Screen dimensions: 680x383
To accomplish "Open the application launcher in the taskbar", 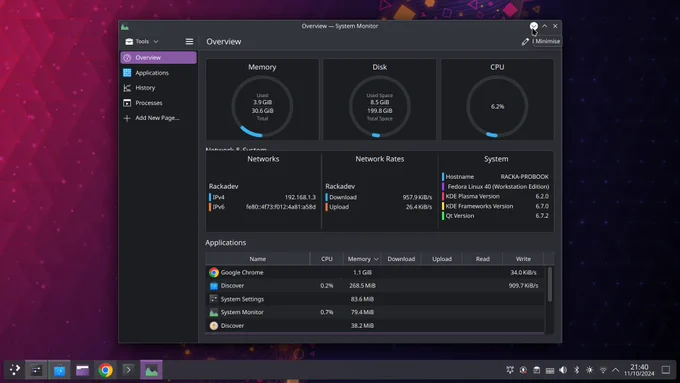I will point(15,370).
